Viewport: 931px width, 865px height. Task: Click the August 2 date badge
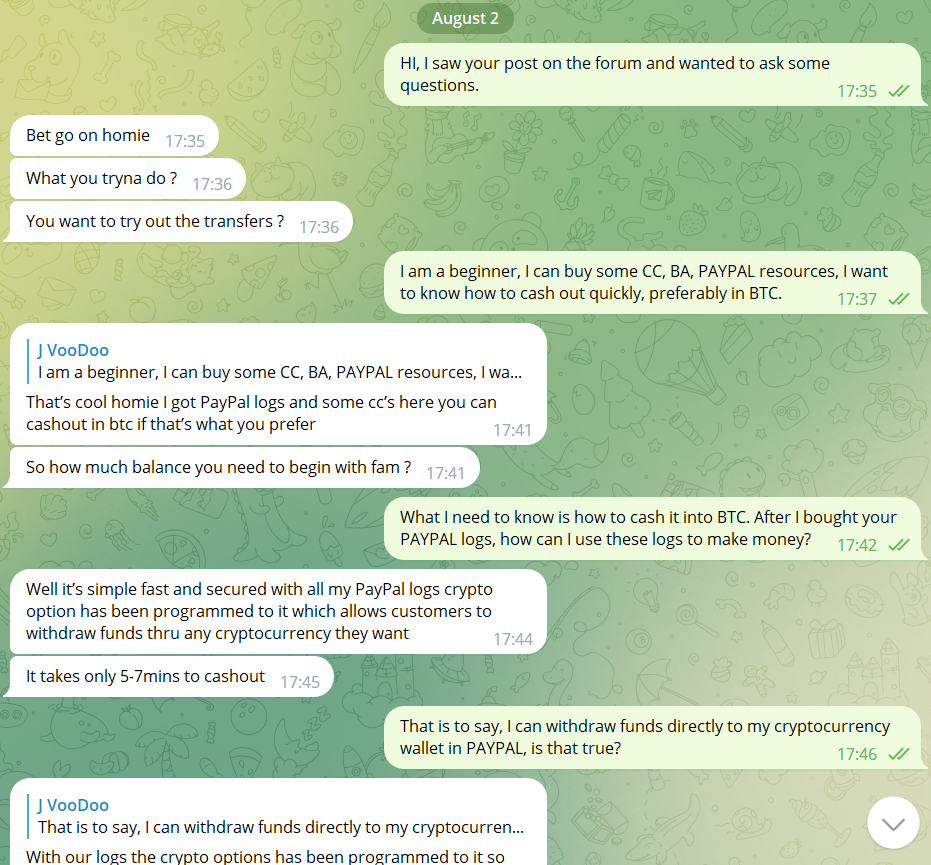[x=466, y=19]
